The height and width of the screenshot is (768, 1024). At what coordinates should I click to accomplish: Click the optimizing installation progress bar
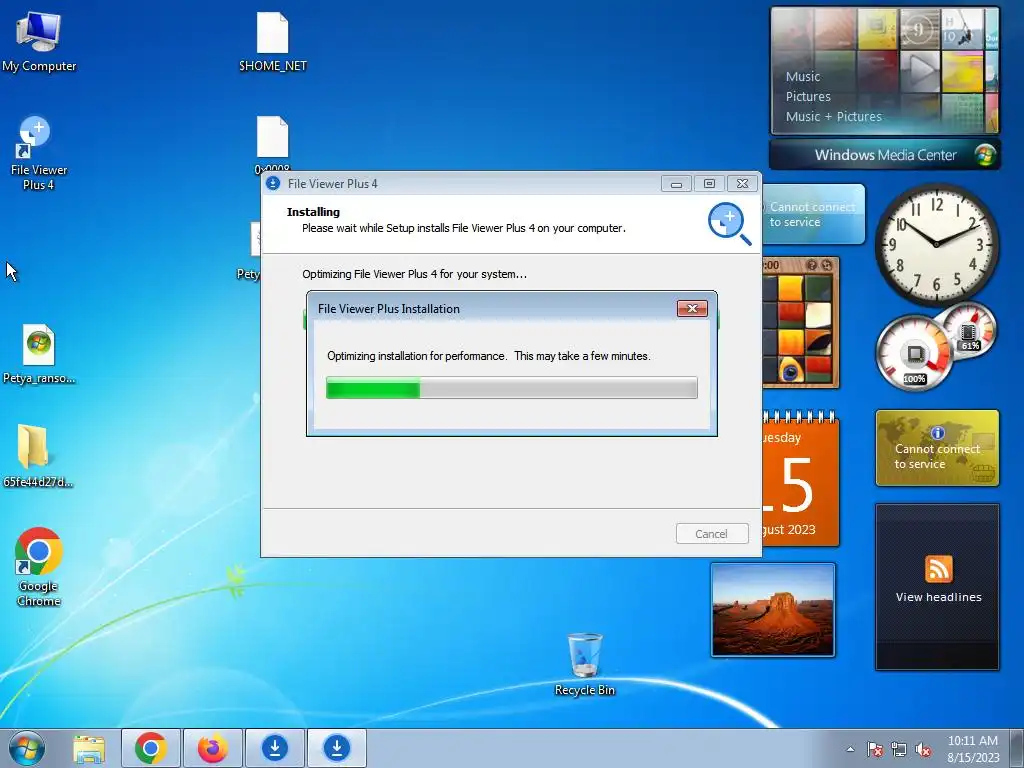tap(511, 388)
